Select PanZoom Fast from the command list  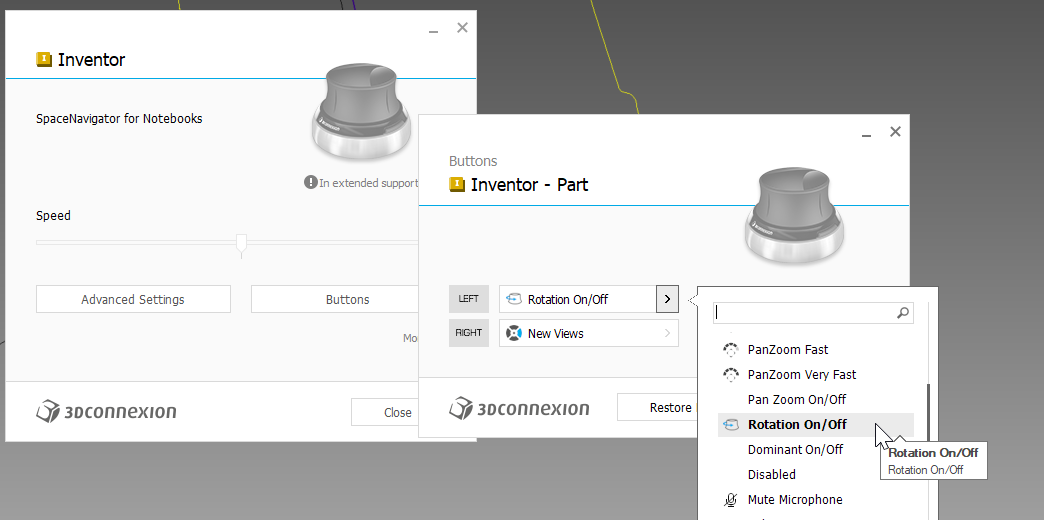click(x=816, y=350)
